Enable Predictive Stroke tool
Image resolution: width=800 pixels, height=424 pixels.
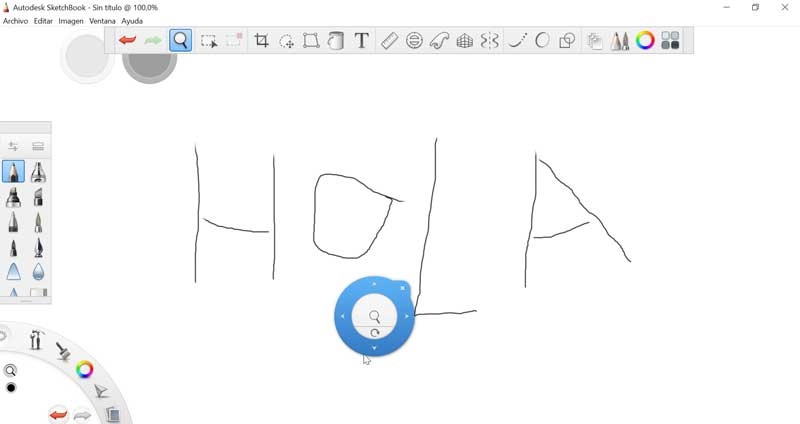tap(542, 40)
